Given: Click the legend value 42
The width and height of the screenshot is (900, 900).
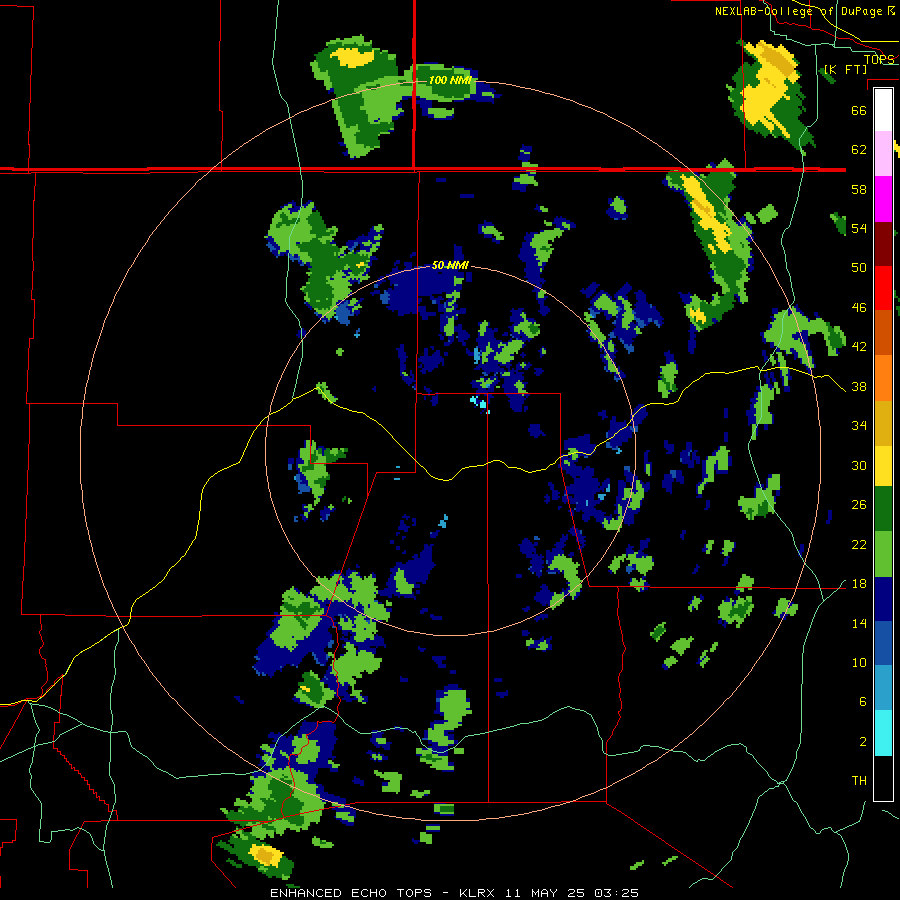Looking at the screenshot, I should (x=859, y=347).
